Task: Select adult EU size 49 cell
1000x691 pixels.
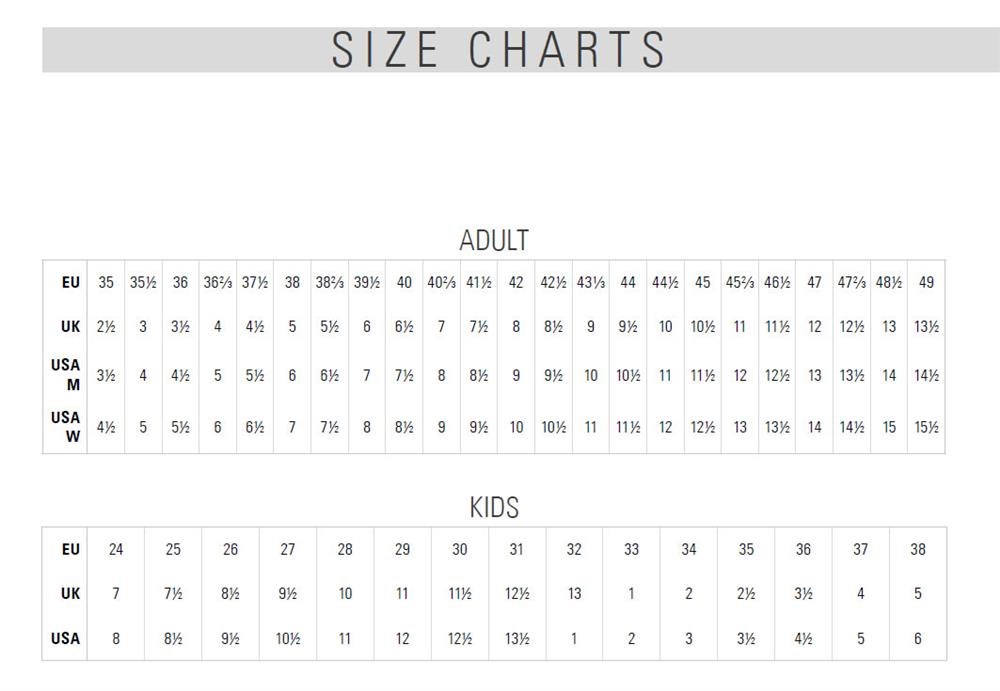Action: 926,283
